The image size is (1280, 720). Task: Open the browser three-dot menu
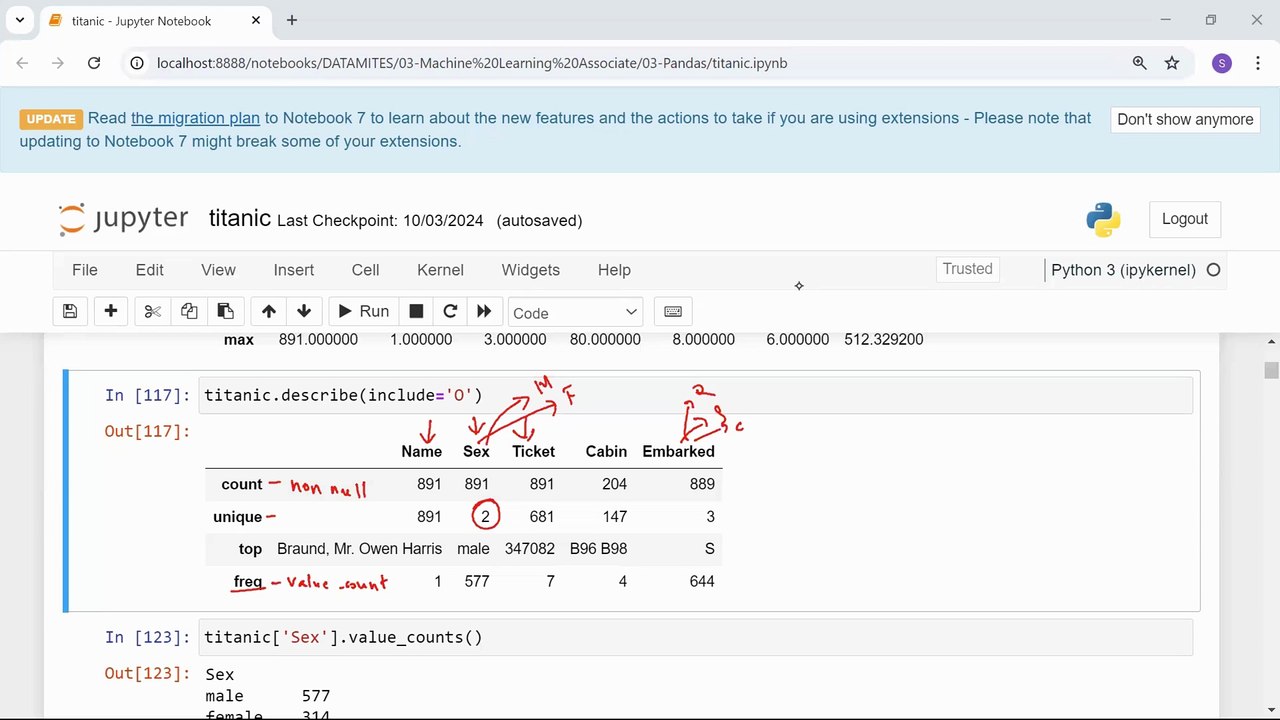tap(1257, 63)
